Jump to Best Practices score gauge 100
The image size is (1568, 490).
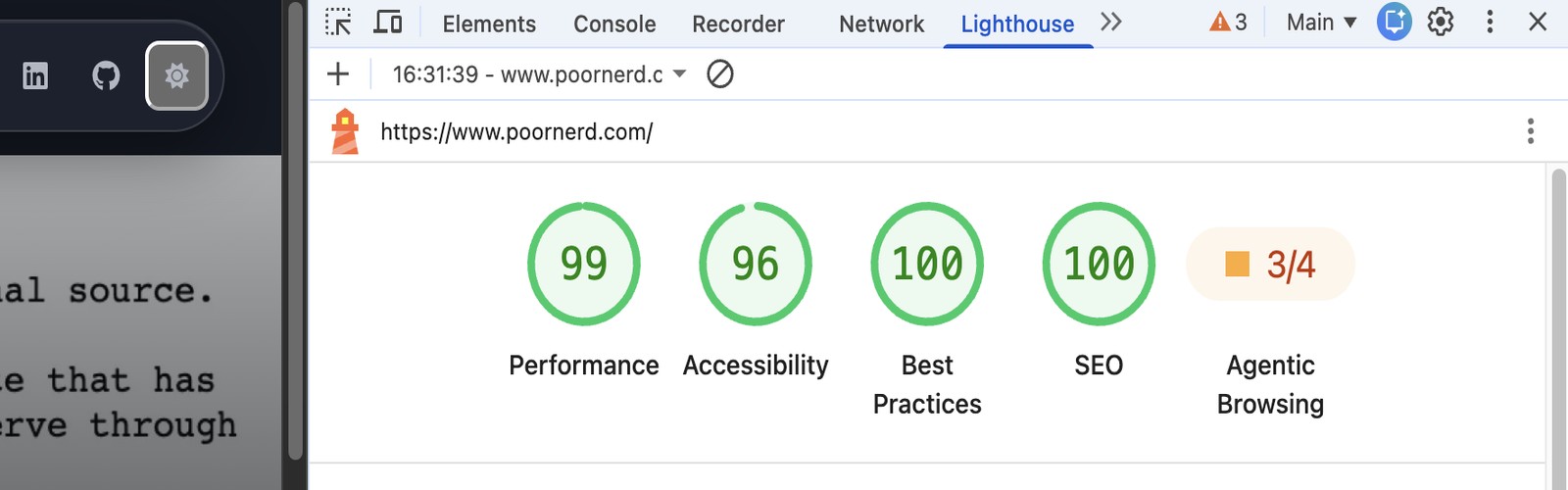click(x=927, y=264)
